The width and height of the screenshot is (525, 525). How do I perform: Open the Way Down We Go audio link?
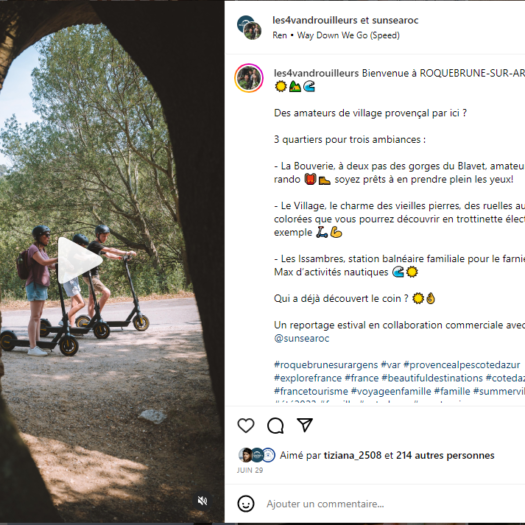coord(348,35)
